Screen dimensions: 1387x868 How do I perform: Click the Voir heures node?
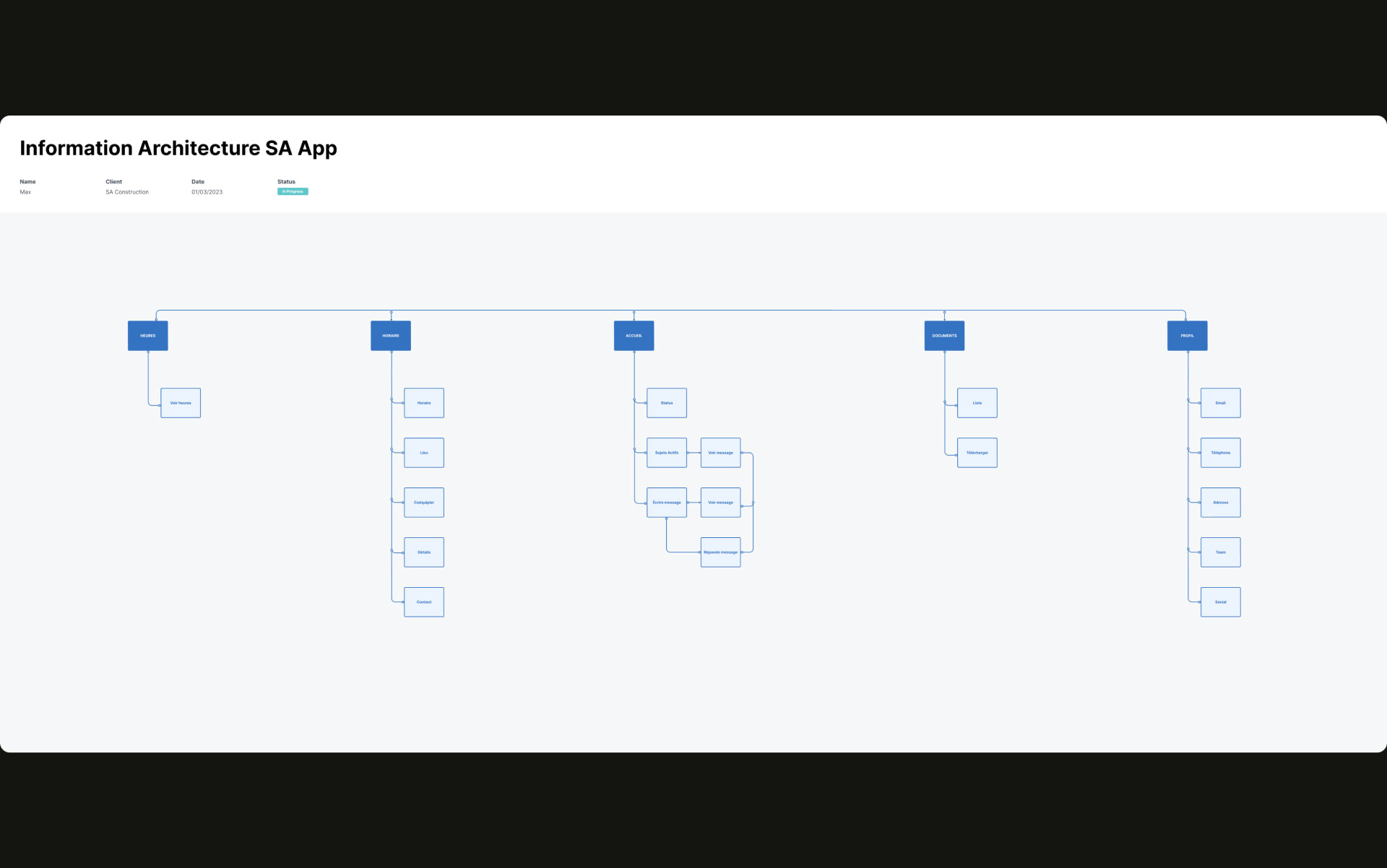coord(181,403)
